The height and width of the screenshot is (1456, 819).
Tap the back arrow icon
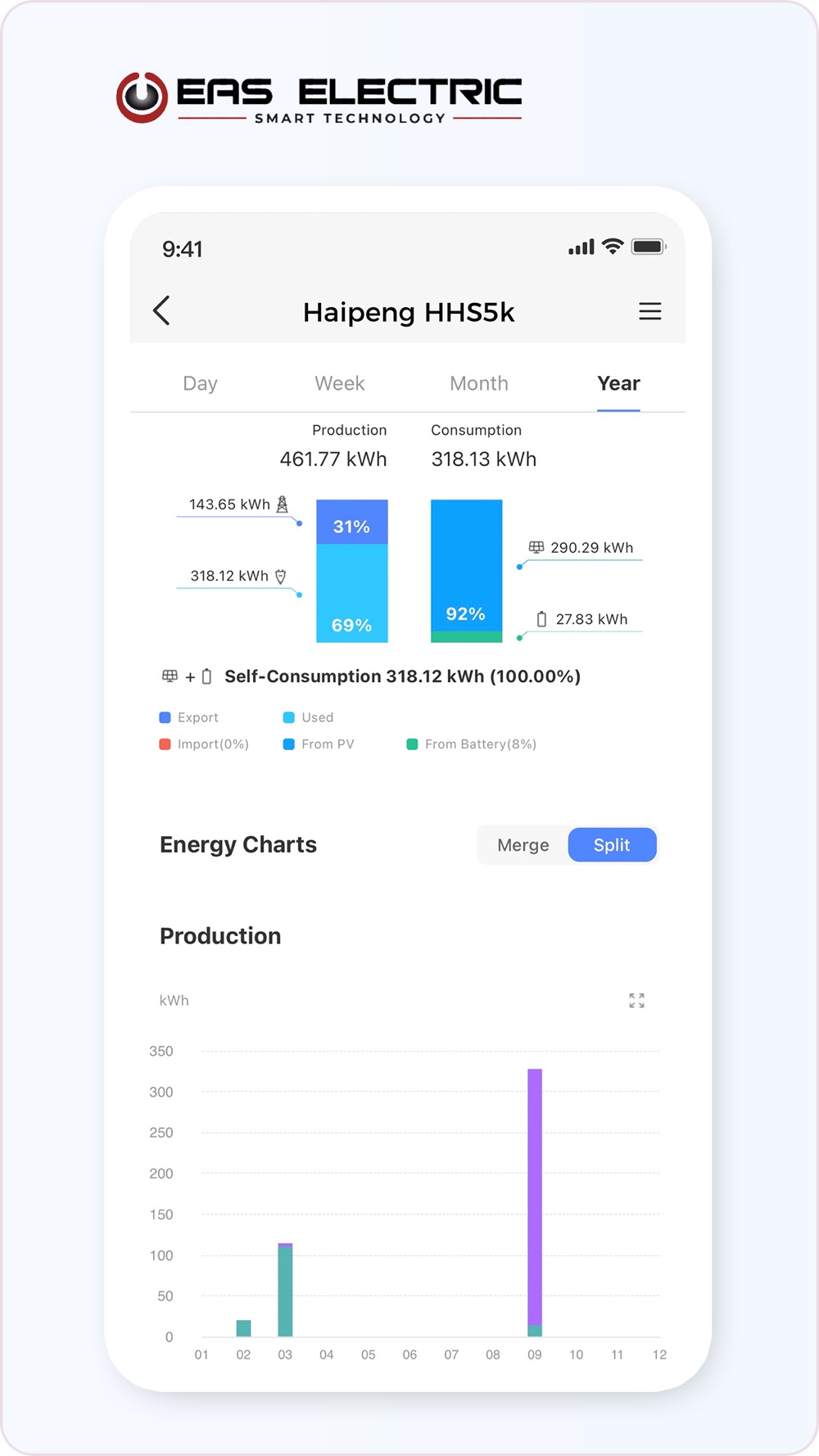click(x=161, y=310)
